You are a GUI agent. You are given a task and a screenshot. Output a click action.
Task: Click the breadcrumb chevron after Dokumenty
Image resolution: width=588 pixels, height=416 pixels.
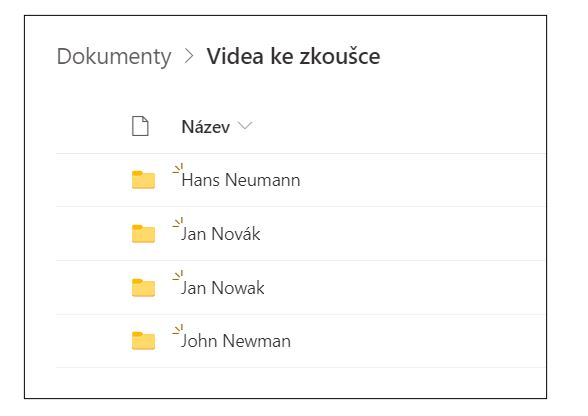(189, 56)
